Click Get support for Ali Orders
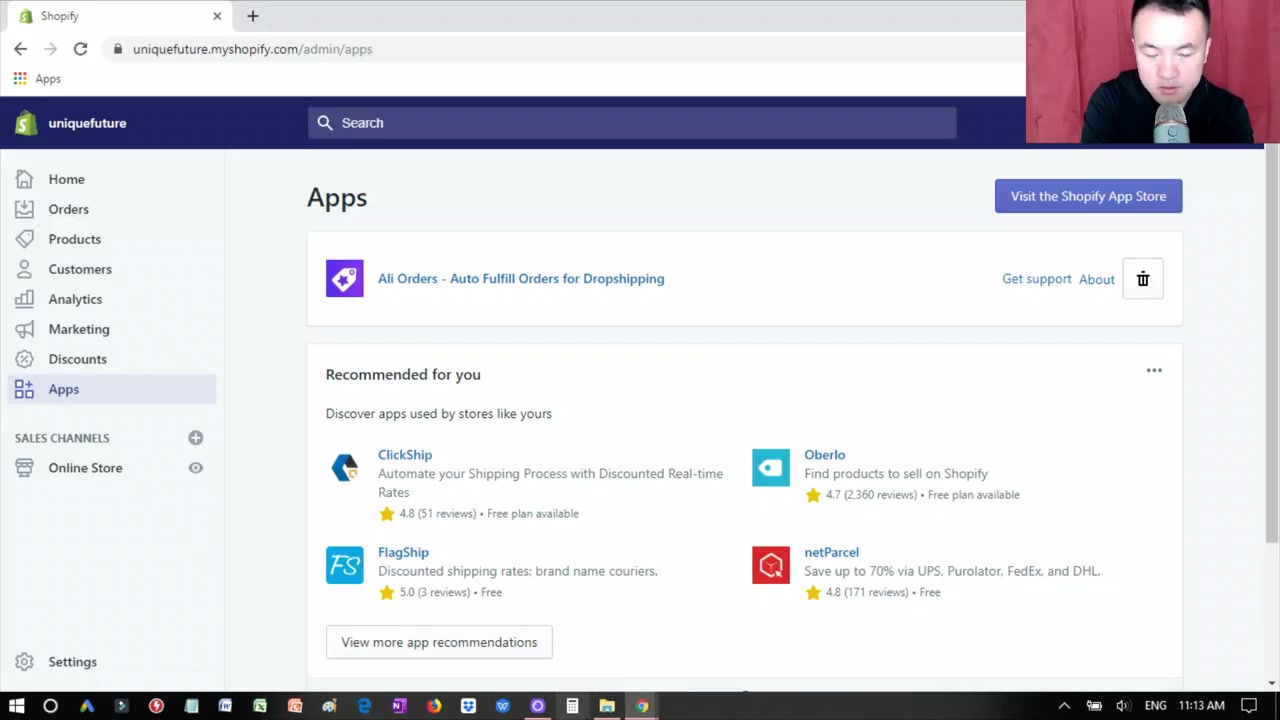This screenshot has width=1280, height=720. (x=1036, y=279)
